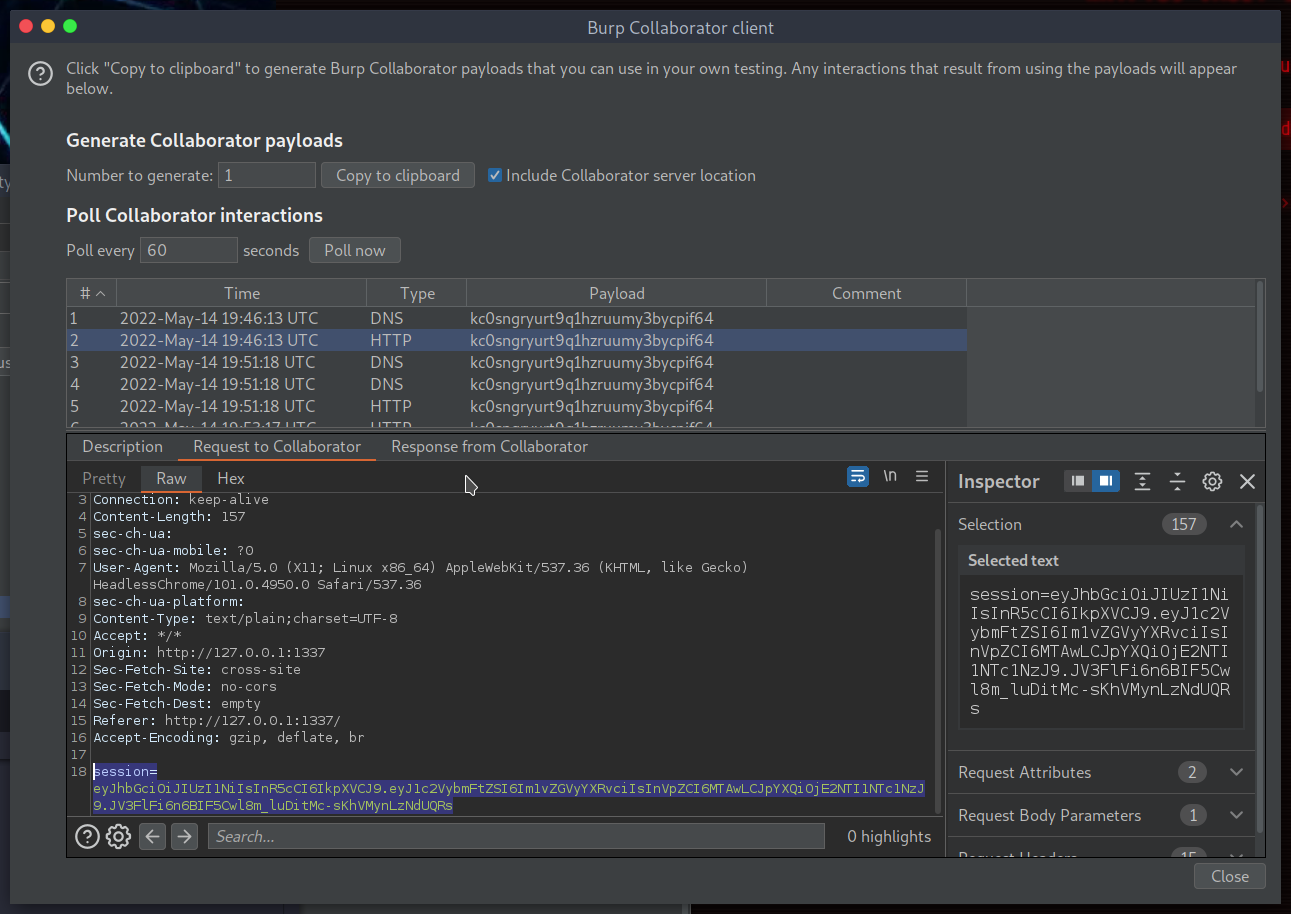Click search settings gear icon
Screen dimensions: 1291x914
tap(119, 836)
